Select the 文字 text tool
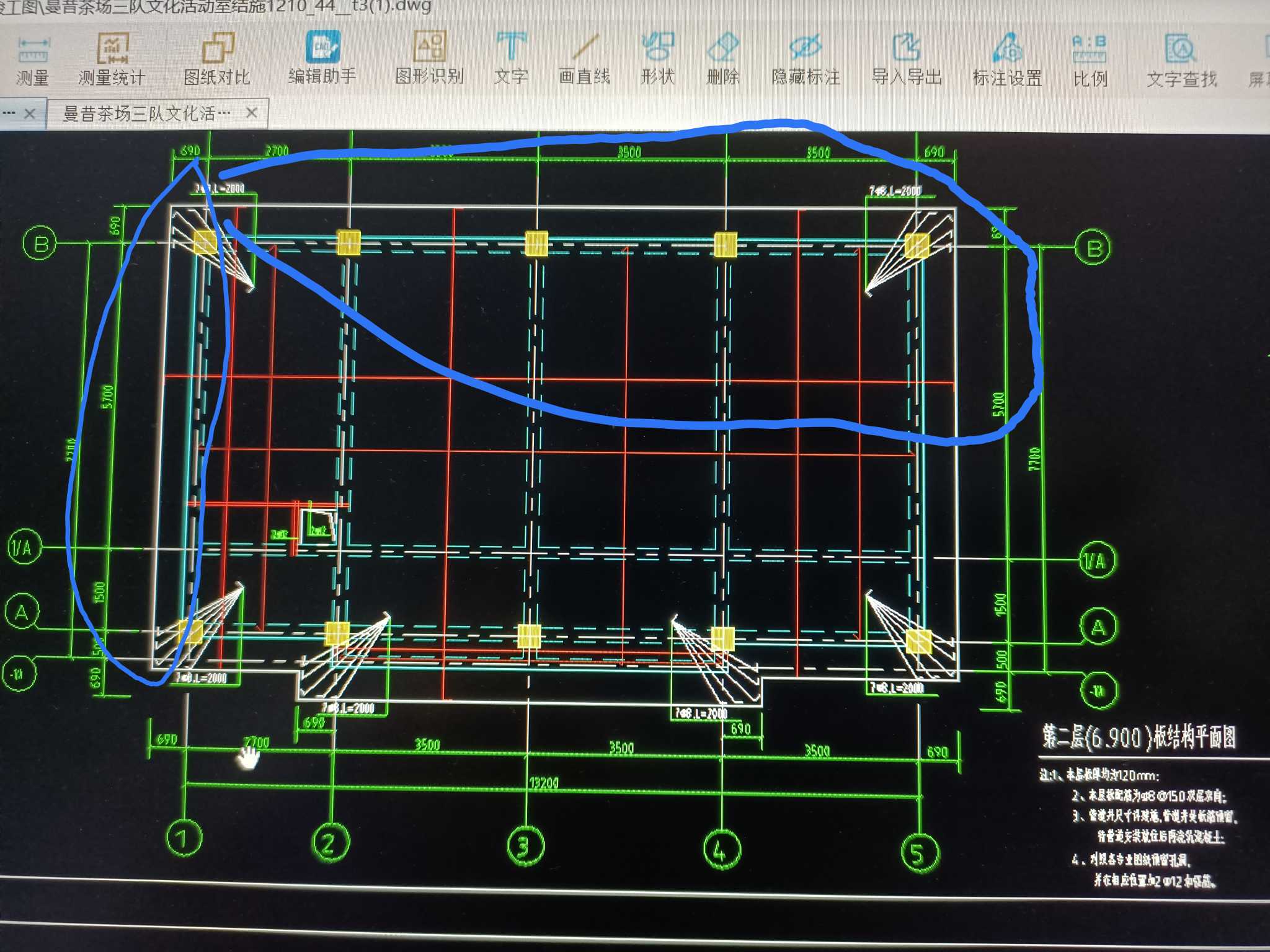The height and width of the screenshot is (952, 1270). pyautogui.click(x=511, y=59)
